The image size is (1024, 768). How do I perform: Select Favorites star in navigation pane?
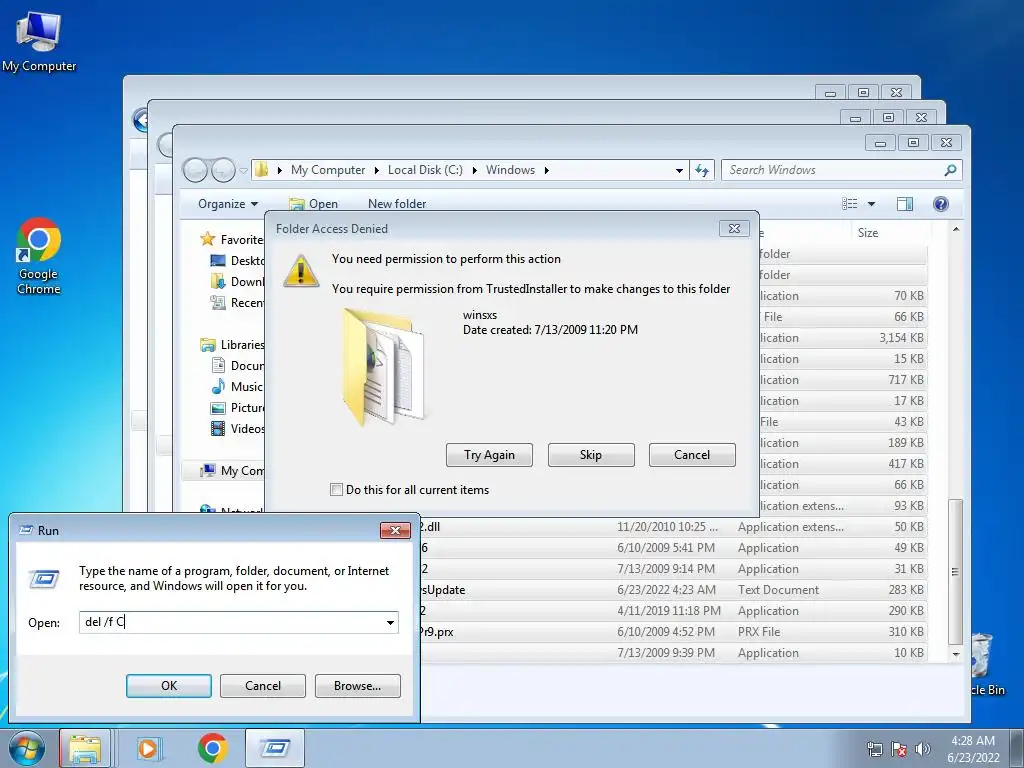coord(208,239)
